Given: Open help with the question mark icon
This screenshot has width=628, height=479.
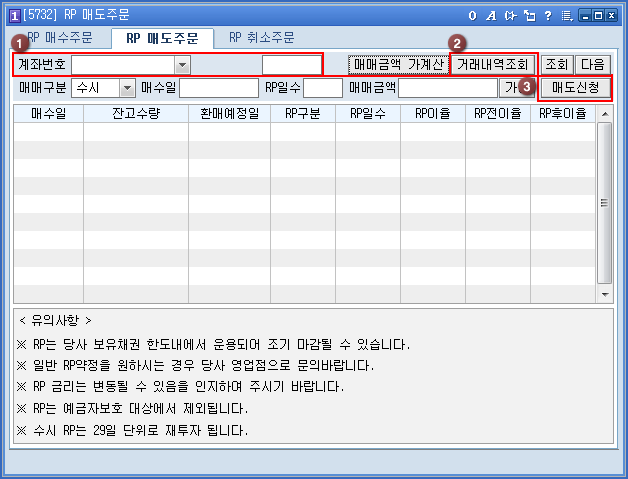Looking at the screenshot, I should pyautogui.click(x=548, y=15).
